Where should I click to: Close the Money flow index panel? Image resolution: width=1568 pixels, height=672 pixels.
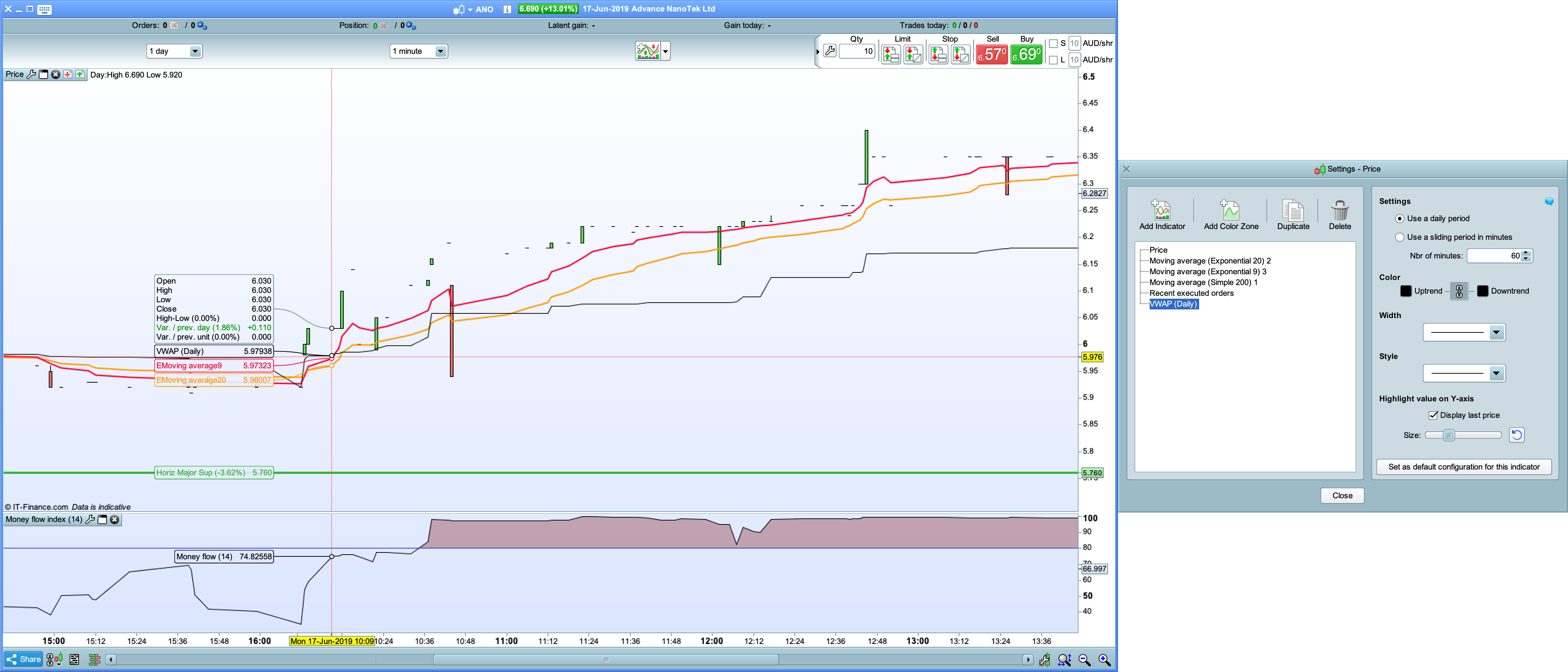[x=114, y=519]
